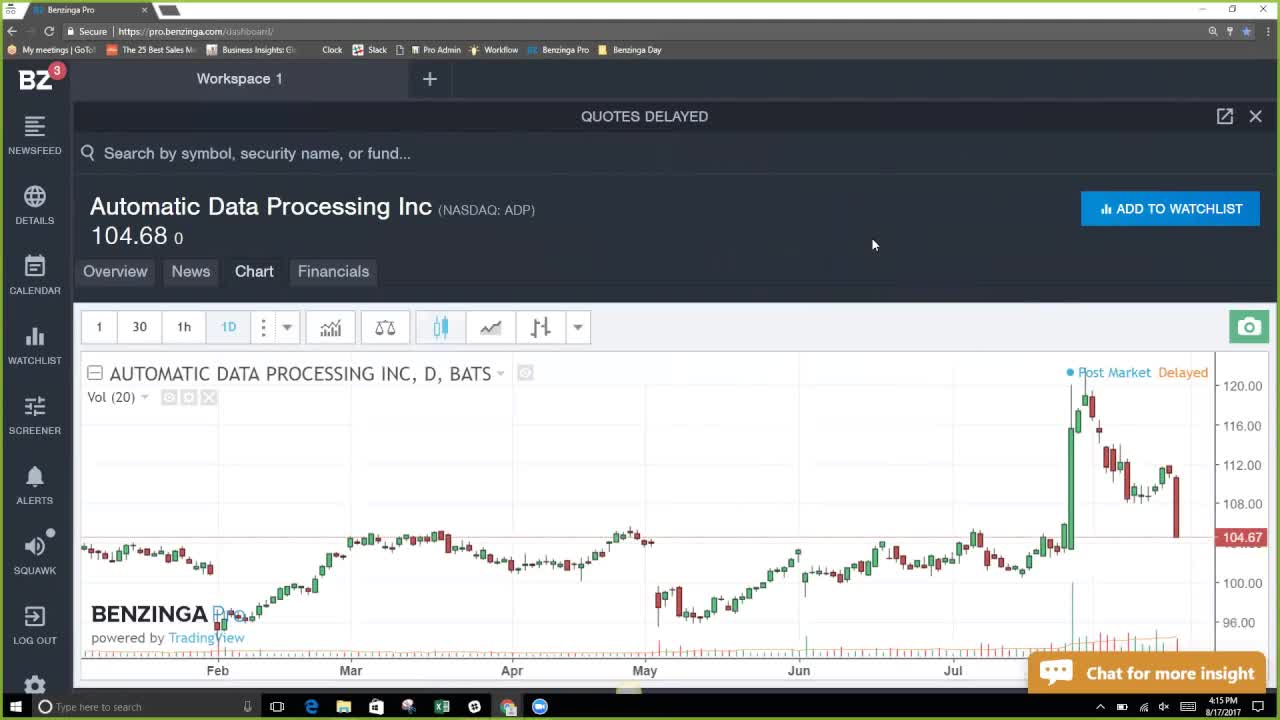This screenshot has height=720, width=1280.
Task: Set chart interval to 30 minutes
Action: [139, 327]
